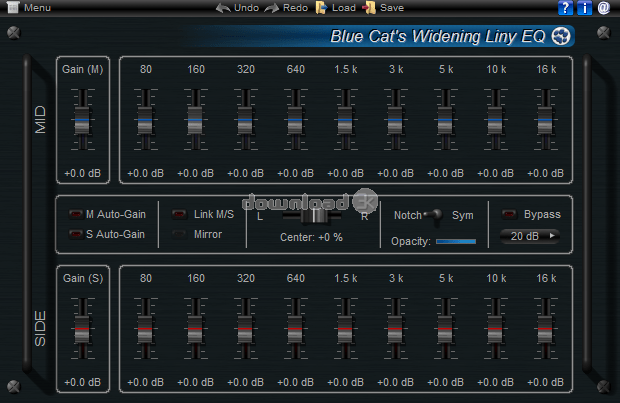The image size is (620, 403).
Task: Toggle M Auto-Gain LED
Action: point(76,214)
